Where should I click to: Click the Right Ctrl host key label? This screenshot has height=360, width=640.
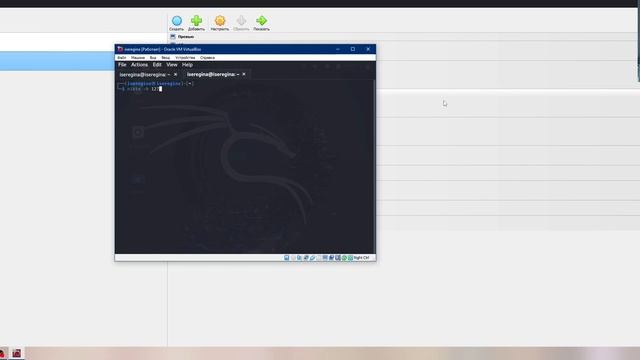pos(361,258)
